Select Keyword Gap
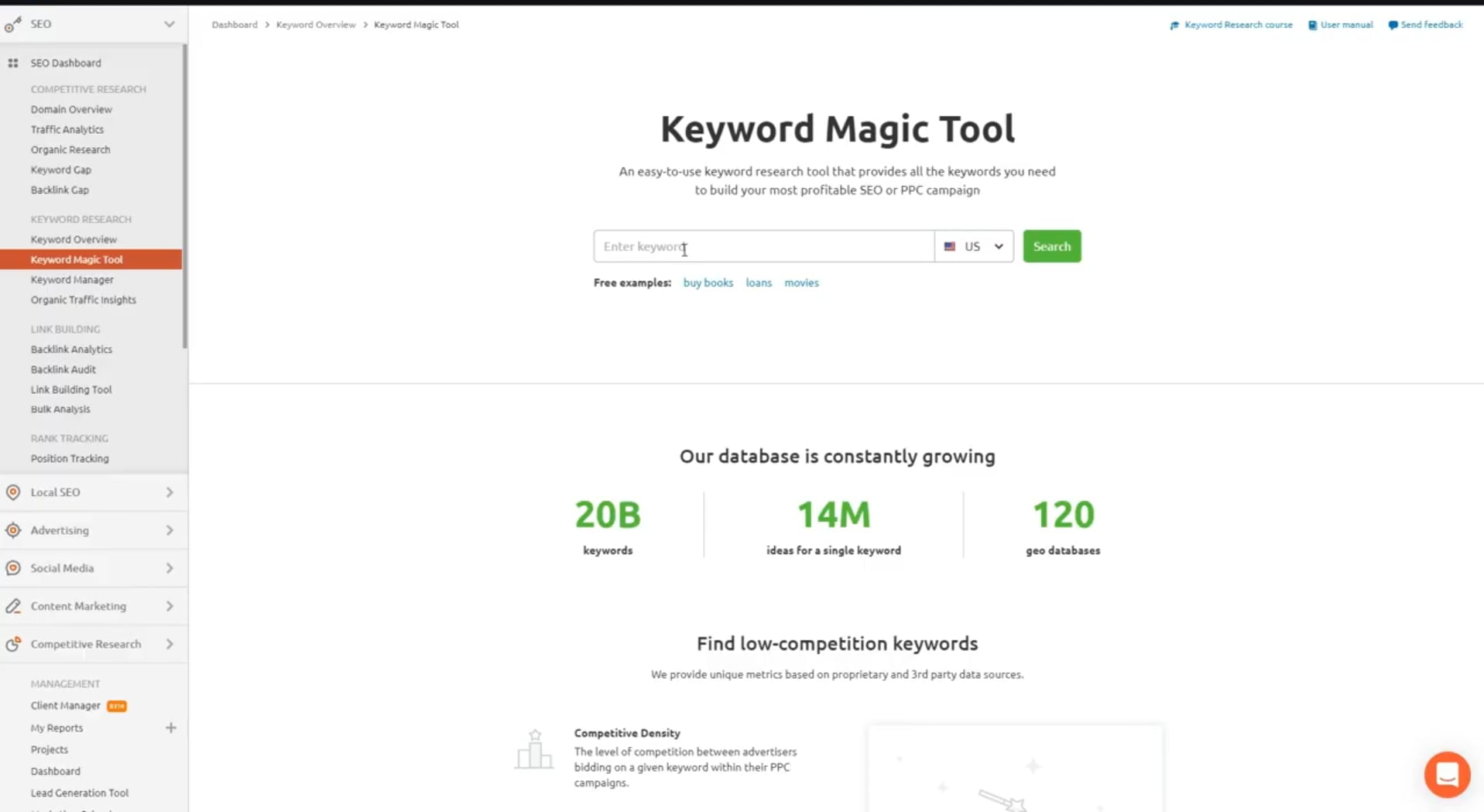1484x812 pixels. point(60,170)
